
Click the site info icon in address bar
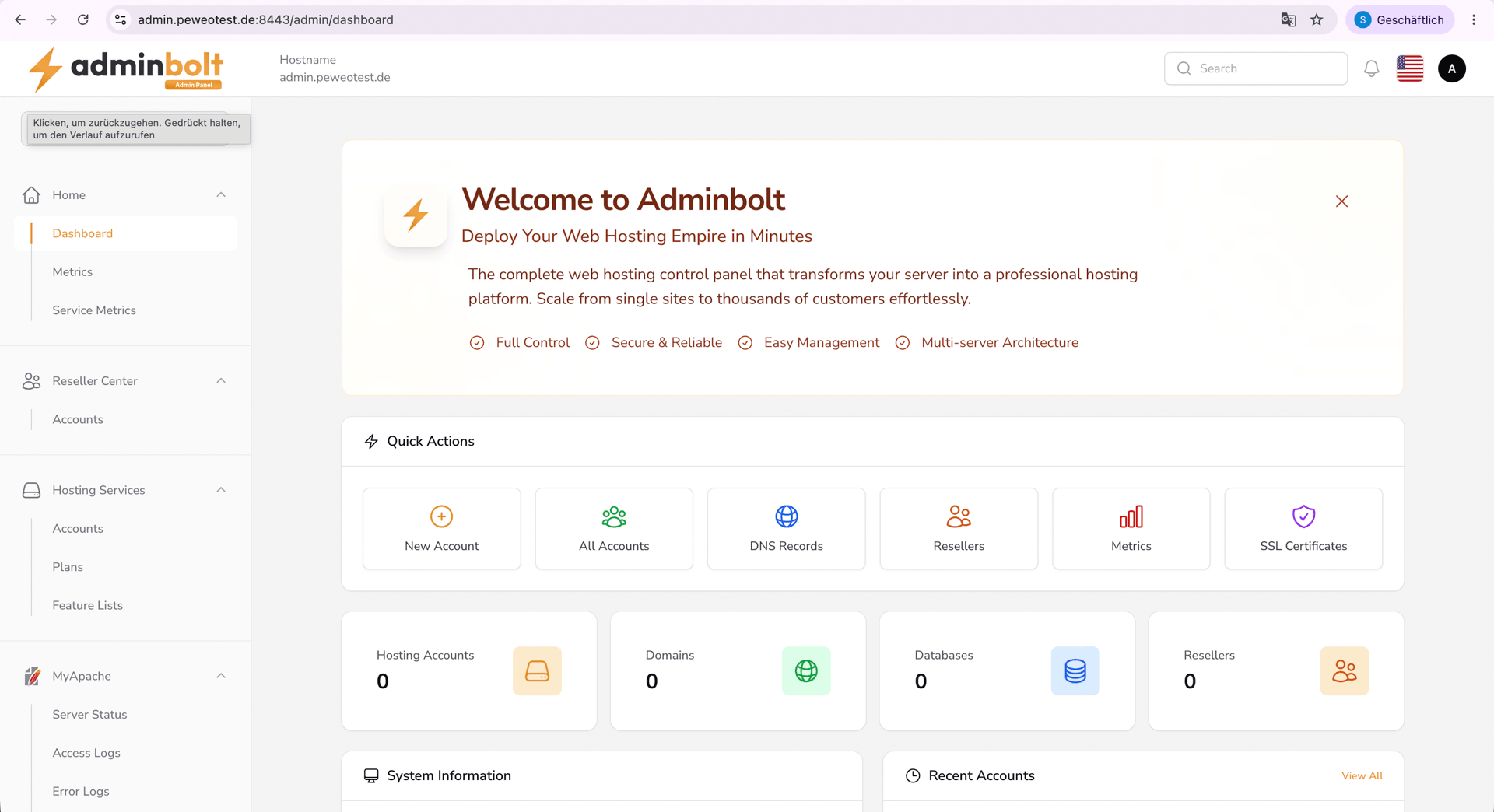121,19
